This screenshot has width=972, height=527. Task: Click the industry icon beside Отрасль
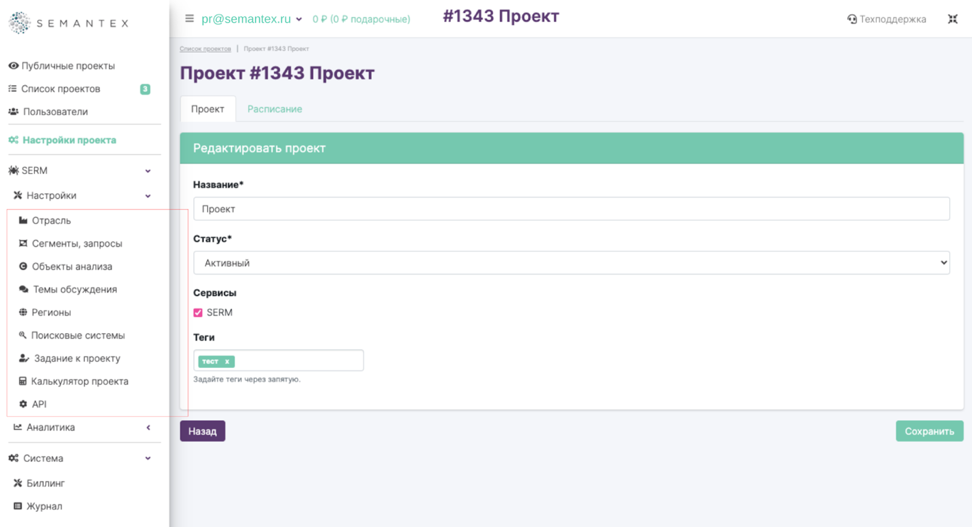pyautogui.click(x=23, y=220)
